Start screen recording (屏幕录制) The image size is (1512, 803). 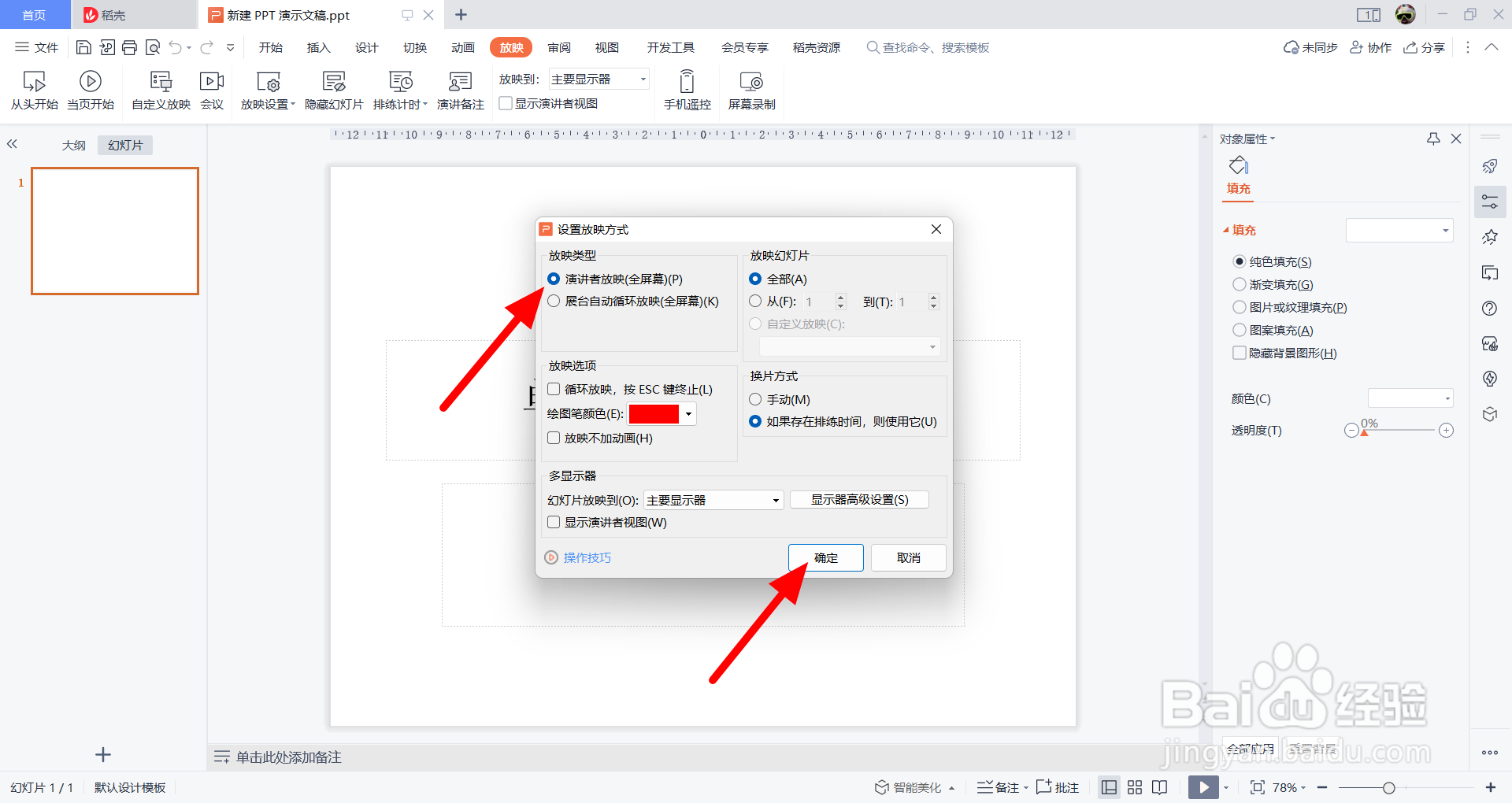[751, 91]
